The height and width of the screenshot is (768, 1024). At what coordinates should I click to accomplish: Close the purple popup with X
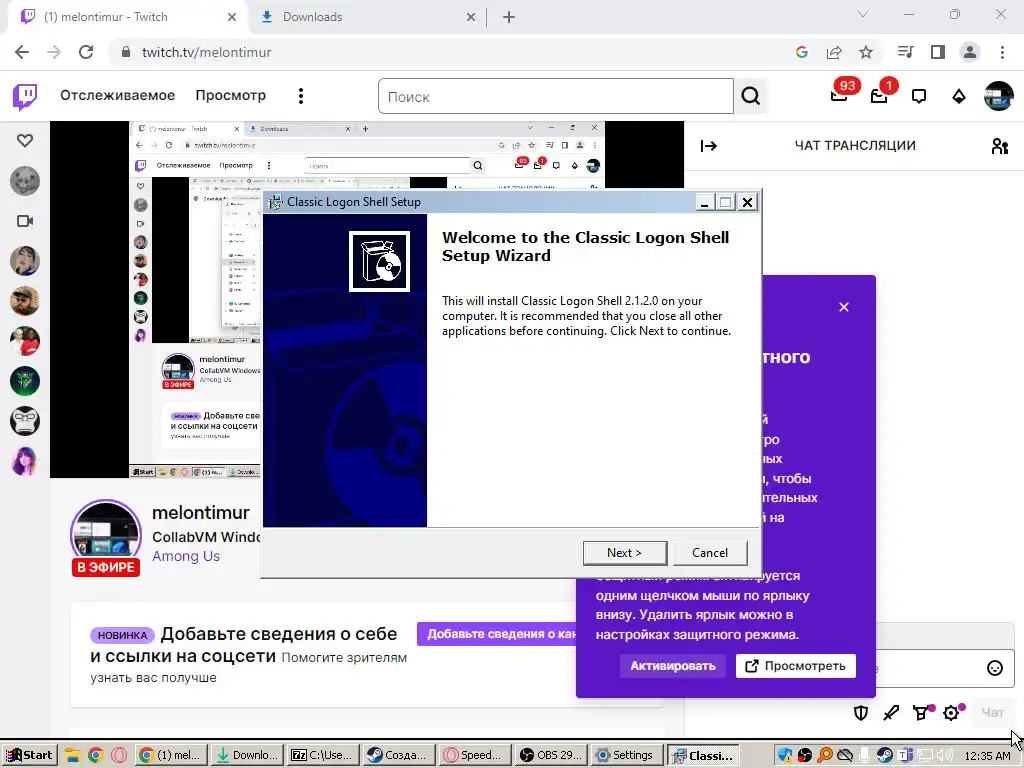coord(844,307)
